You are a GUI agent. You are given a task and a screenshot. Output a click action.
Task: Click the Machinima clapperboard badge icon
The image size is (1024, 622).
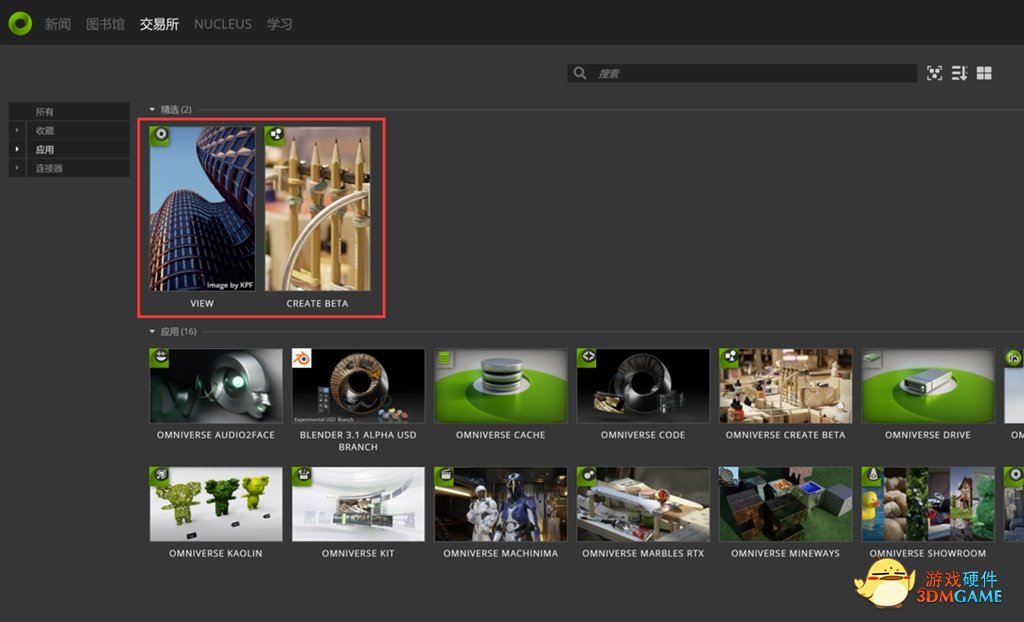click(444, 476)
